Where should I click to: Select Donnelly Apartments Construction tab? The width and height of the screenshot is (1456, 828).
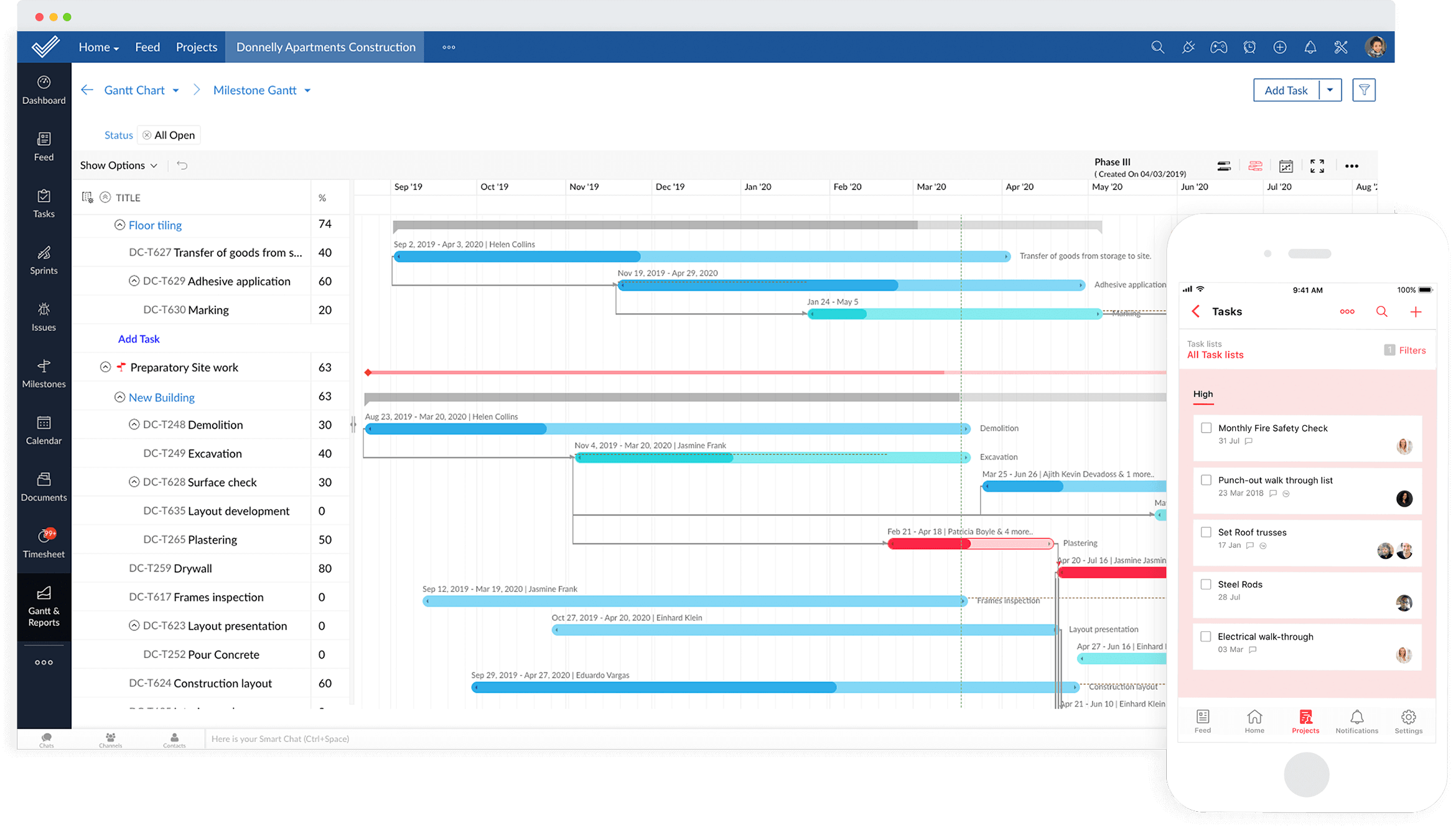click(x=325, y=47)
